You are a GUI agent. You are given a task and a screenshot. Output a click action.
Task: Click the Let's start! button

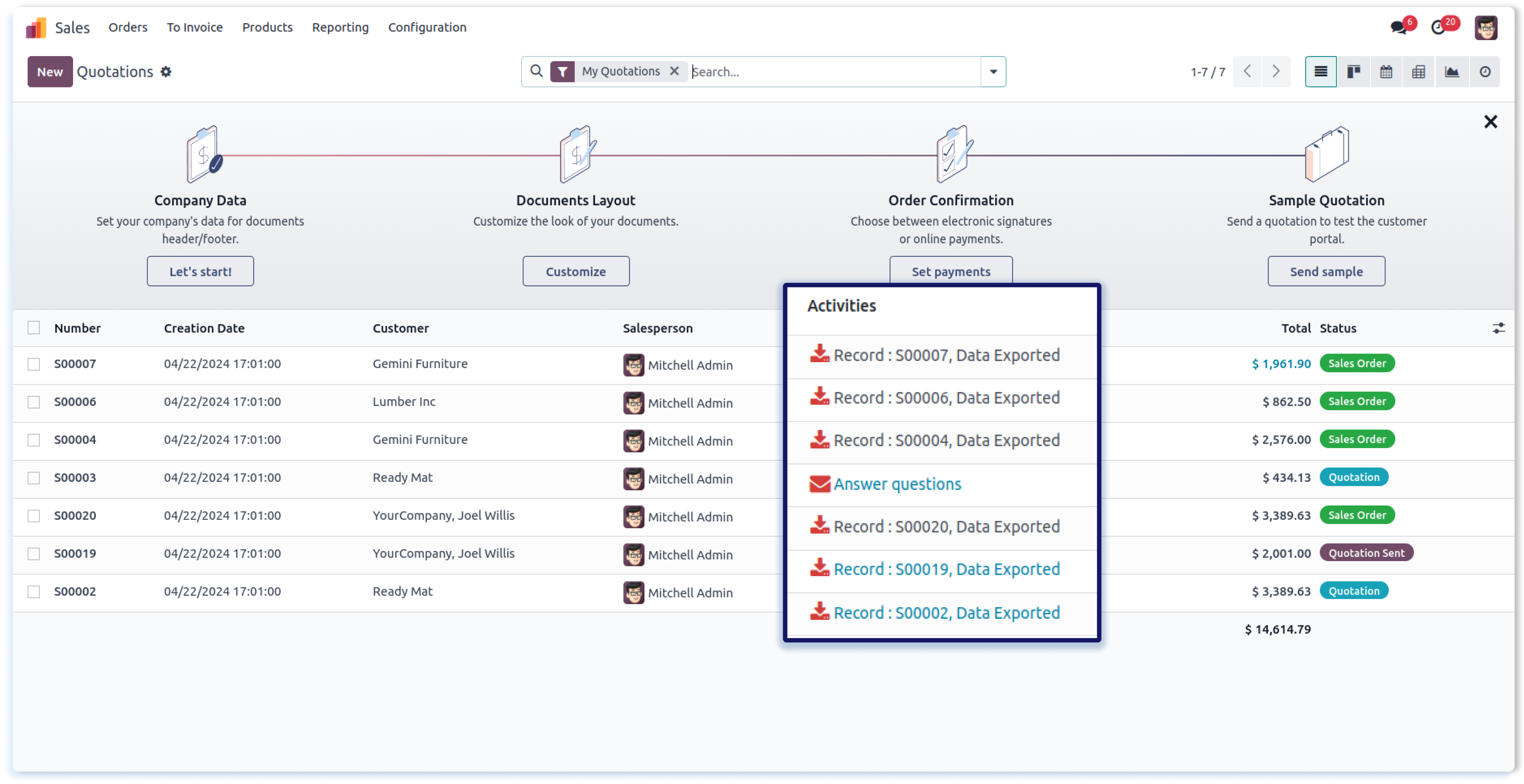pyautogui.click(x=201, y=271)
